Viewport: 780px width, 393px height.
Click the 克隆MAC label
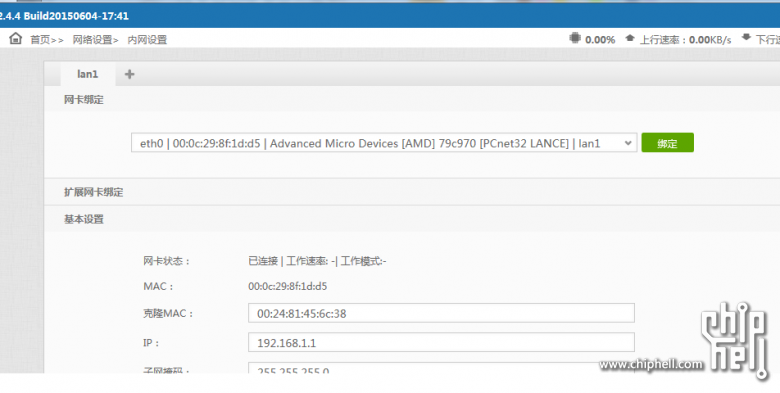(x=168, y=313)
